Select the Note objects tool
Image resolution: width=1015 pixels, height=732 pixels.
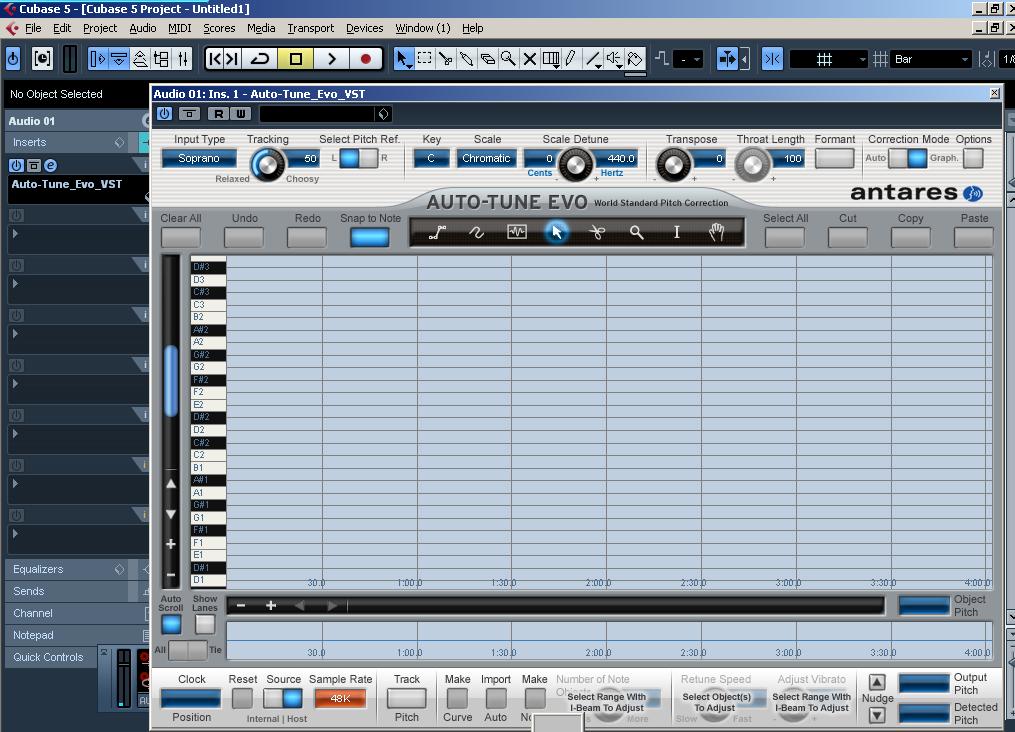(516, 232)
